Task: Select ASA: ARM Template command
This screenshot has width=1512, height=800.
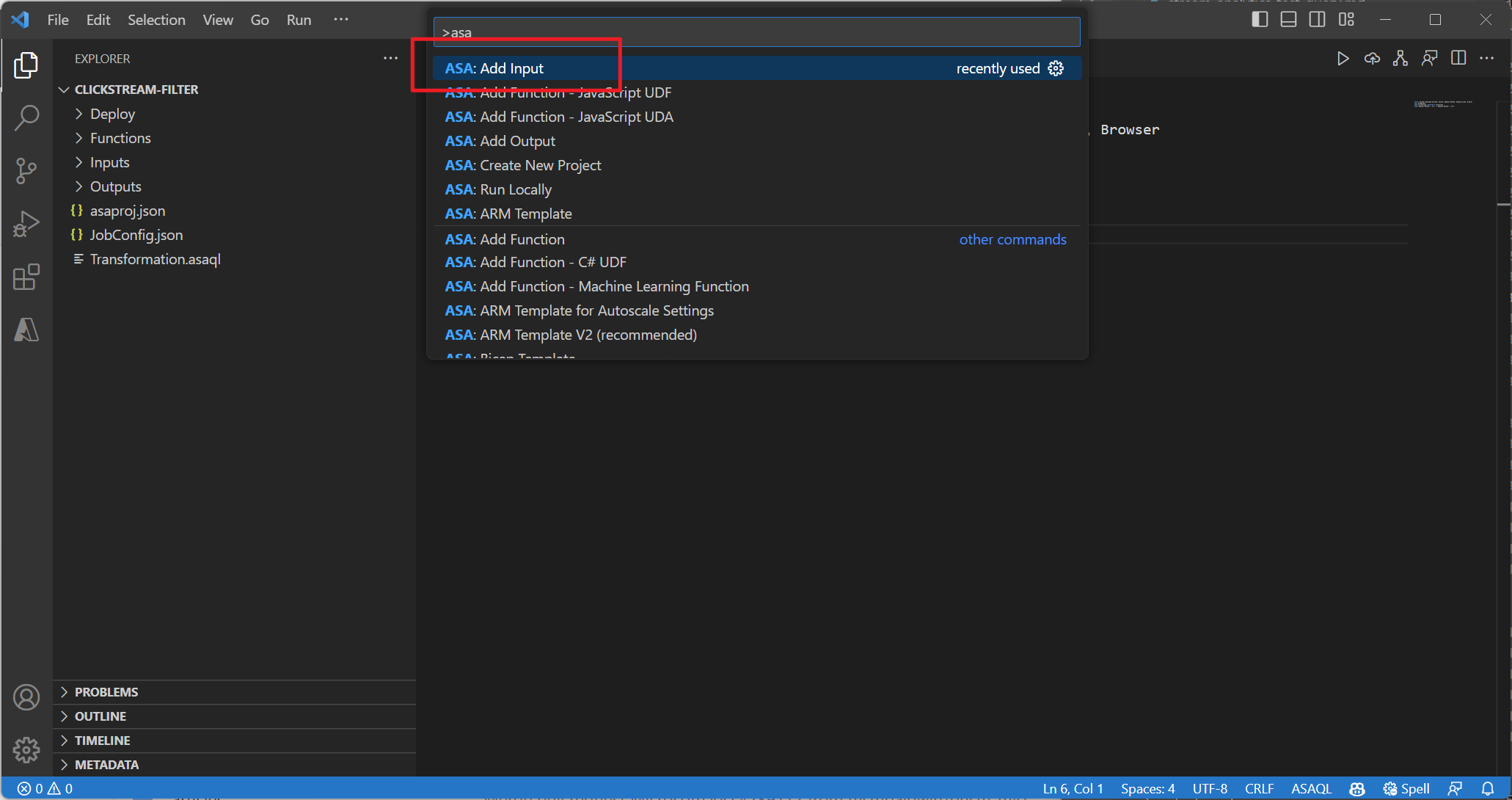Action: tap(509, 213)
